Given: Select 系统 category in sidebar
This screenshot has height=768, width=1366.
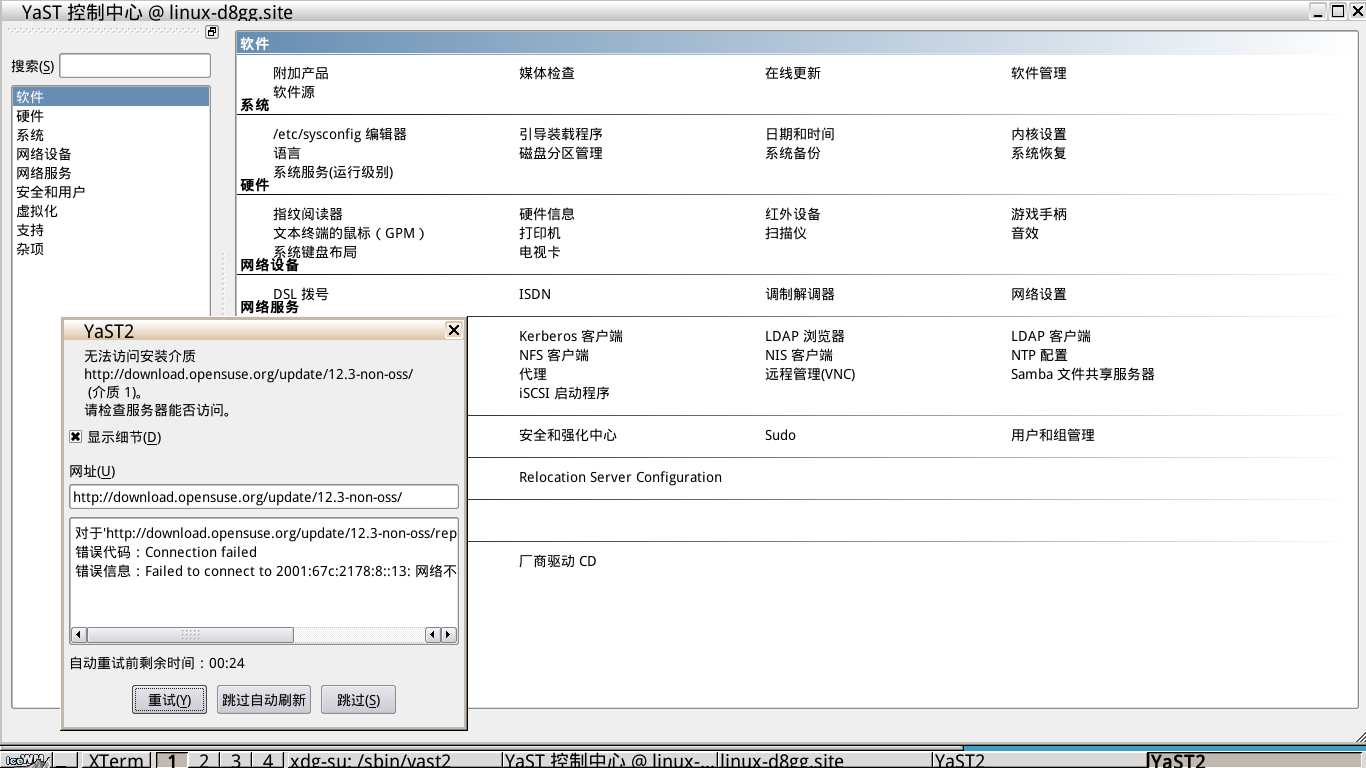Looking at the screenshot, I should click(x=111, y=135).
